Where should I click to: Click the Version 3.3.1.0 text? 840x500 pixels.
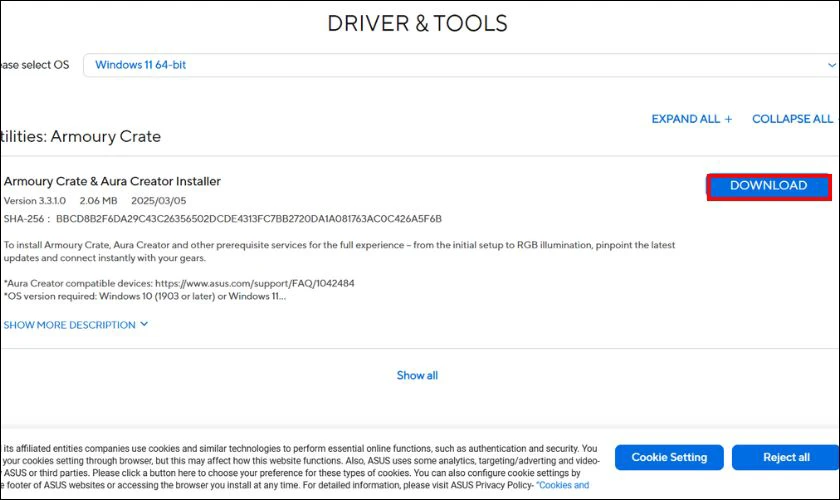[x=35, y=200]
